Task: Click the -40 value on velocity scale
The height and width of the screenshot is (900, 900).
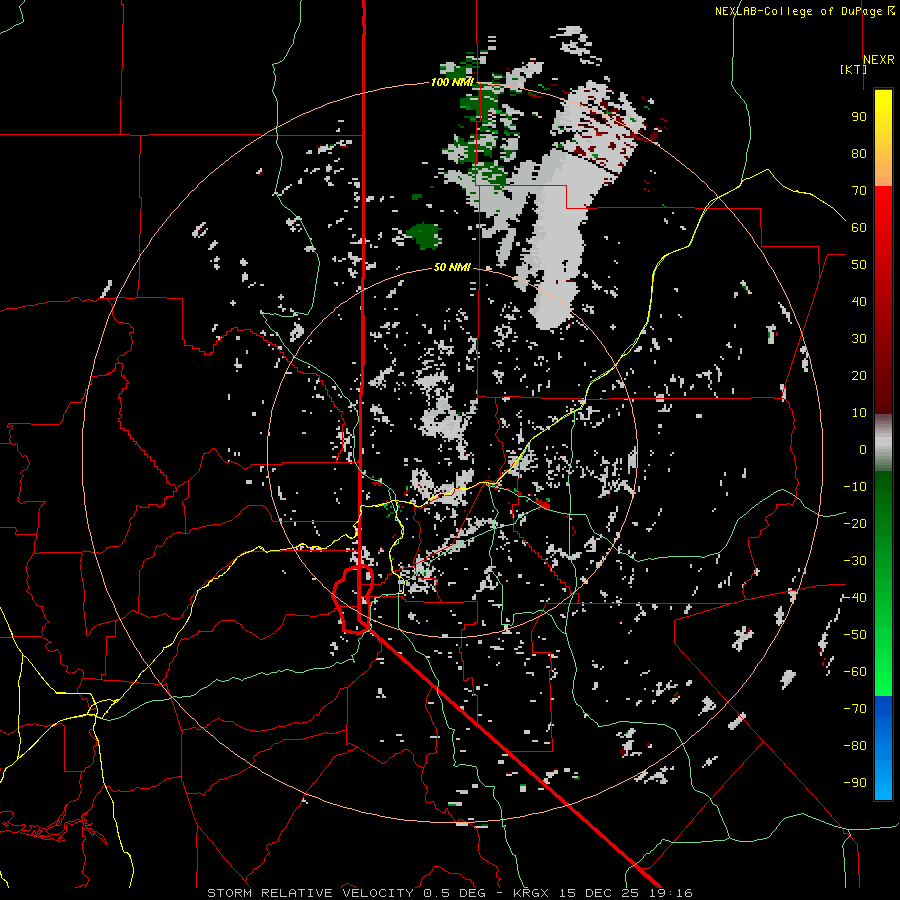Action: point(855,598)
